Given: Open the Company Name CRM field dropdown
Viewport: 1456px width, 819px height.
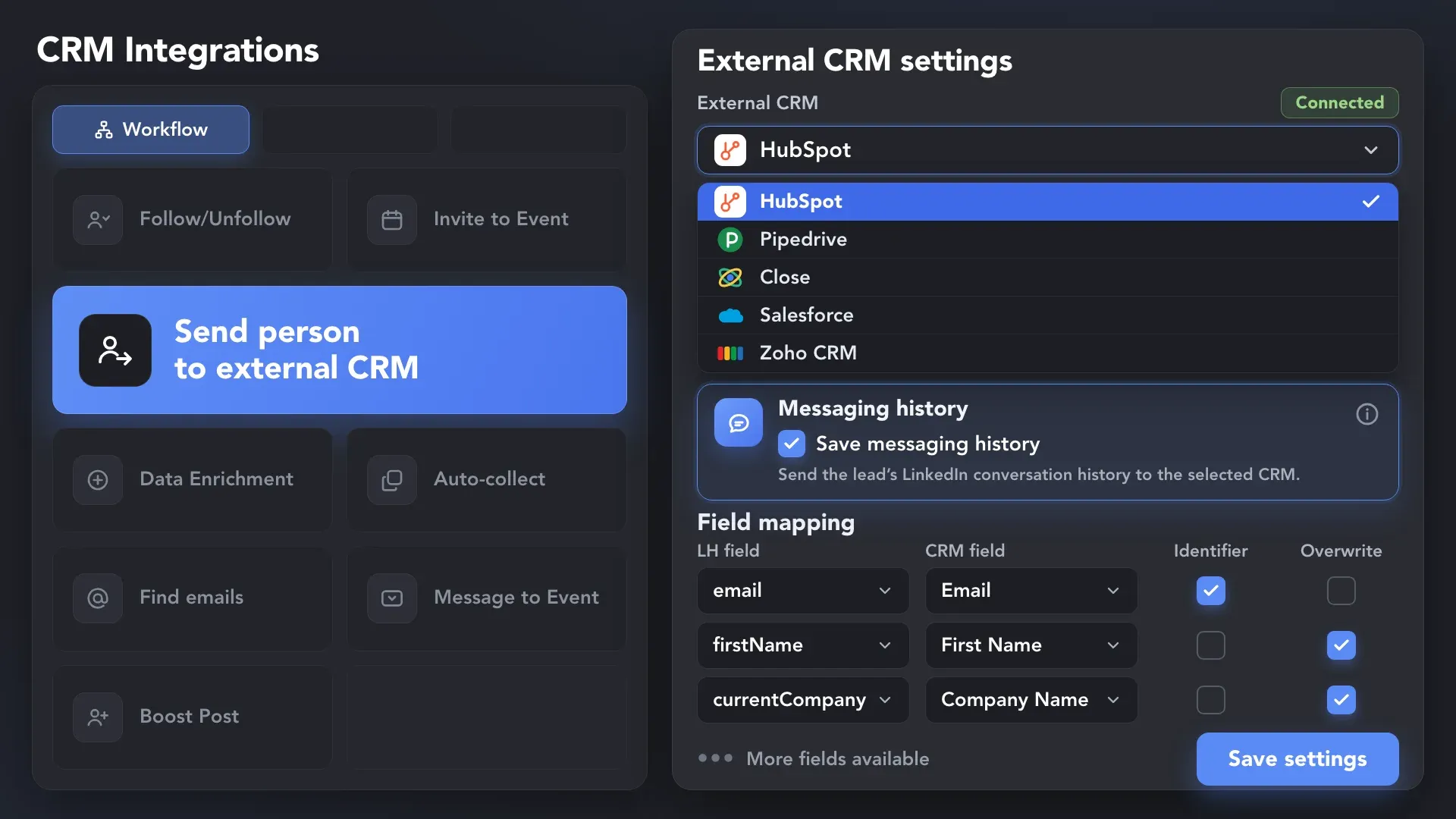Looking at the screenshot, I should (1031, 700).
